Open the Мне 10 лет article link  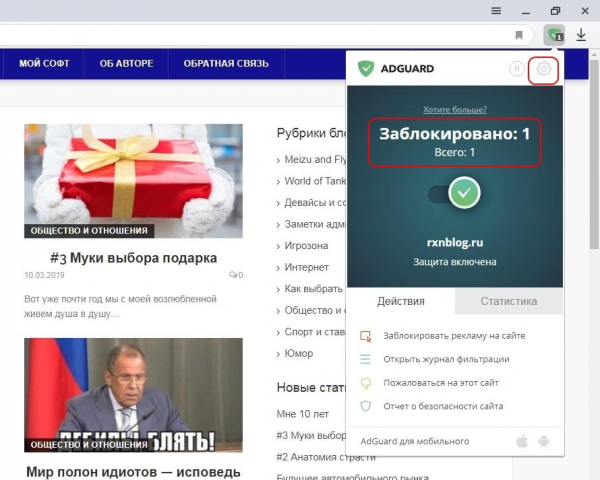point(302,414)
